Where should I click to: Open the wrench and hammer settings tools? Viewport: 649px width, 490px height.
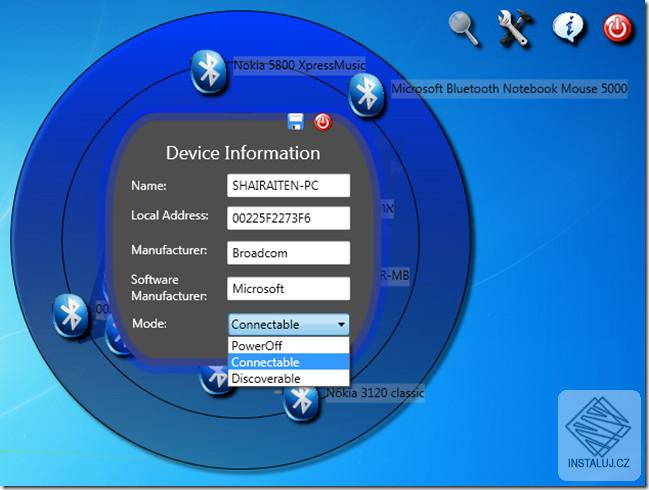(514, 28)
